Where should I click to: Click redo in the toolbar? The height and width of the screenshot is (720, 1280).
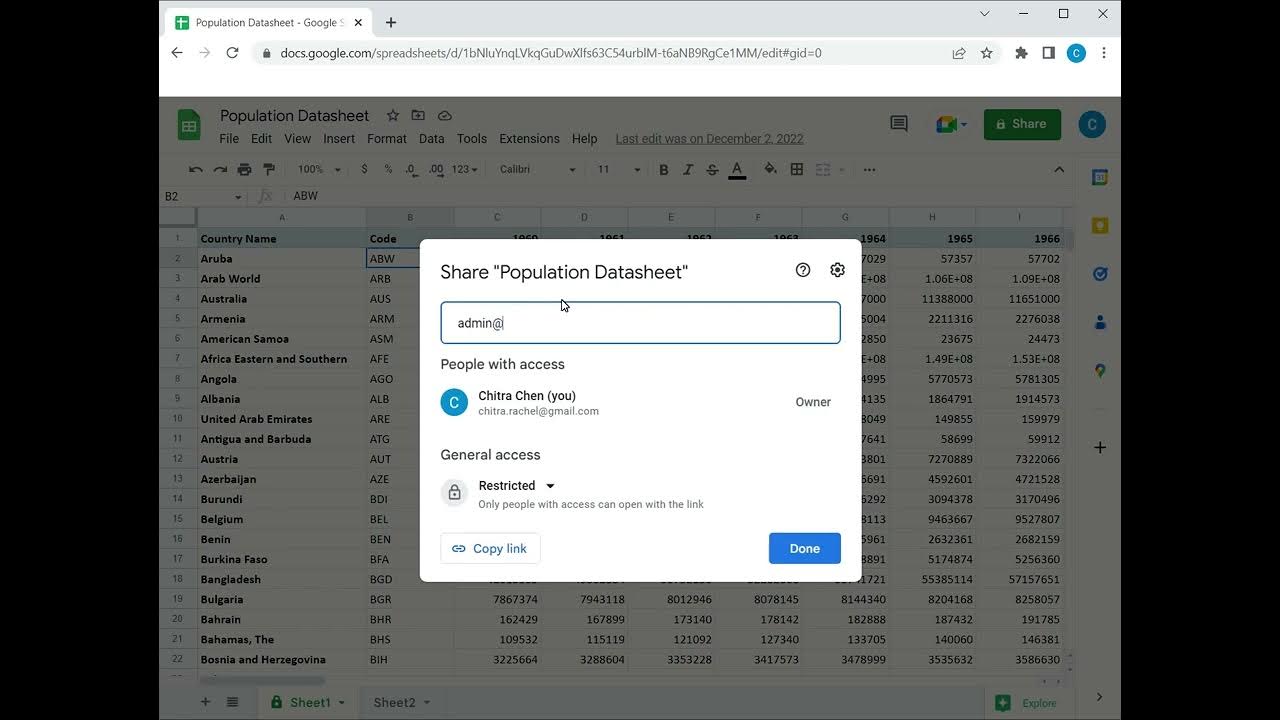coord(220,170)
